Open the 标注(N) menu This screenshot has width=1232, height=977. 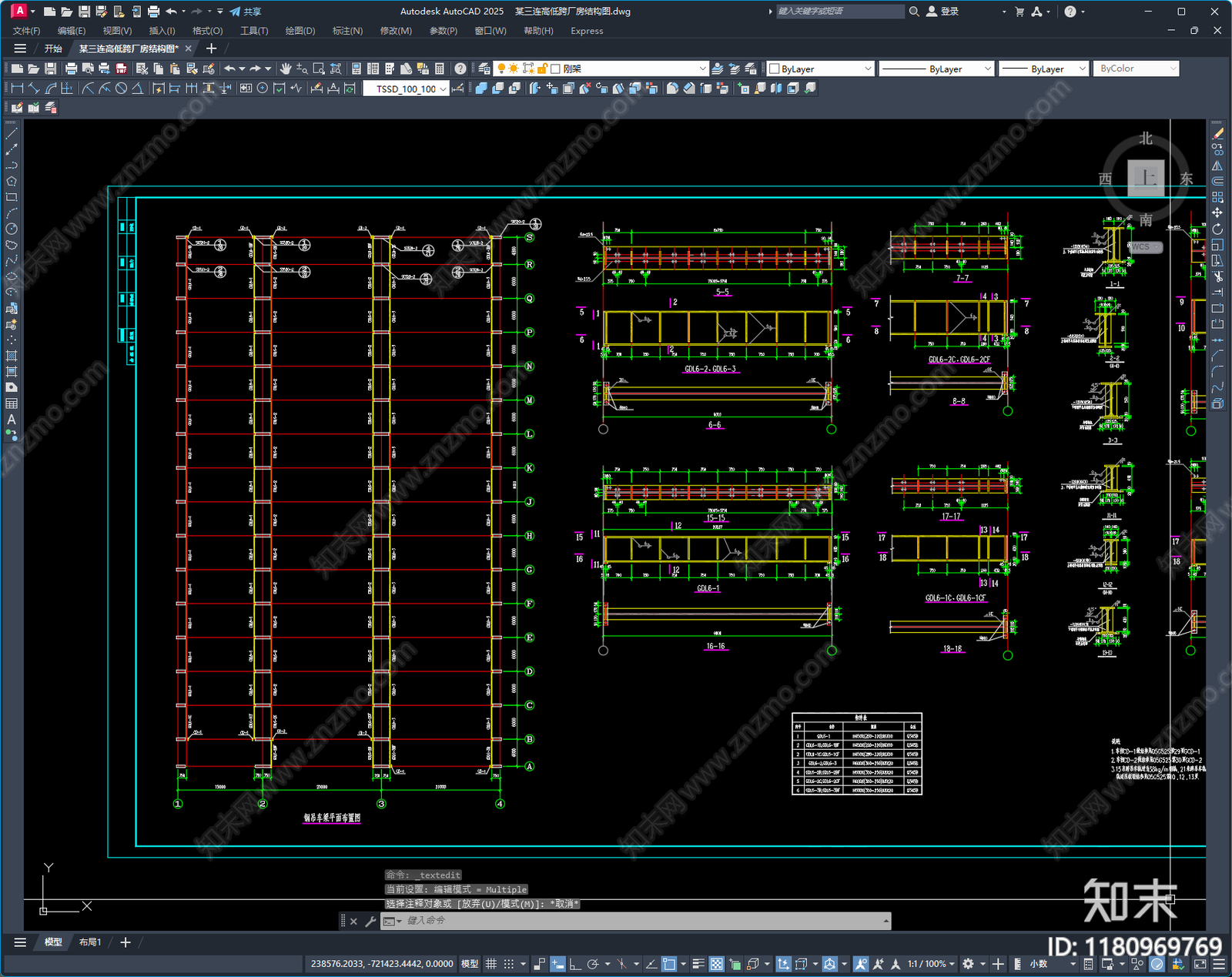(347, 31)
